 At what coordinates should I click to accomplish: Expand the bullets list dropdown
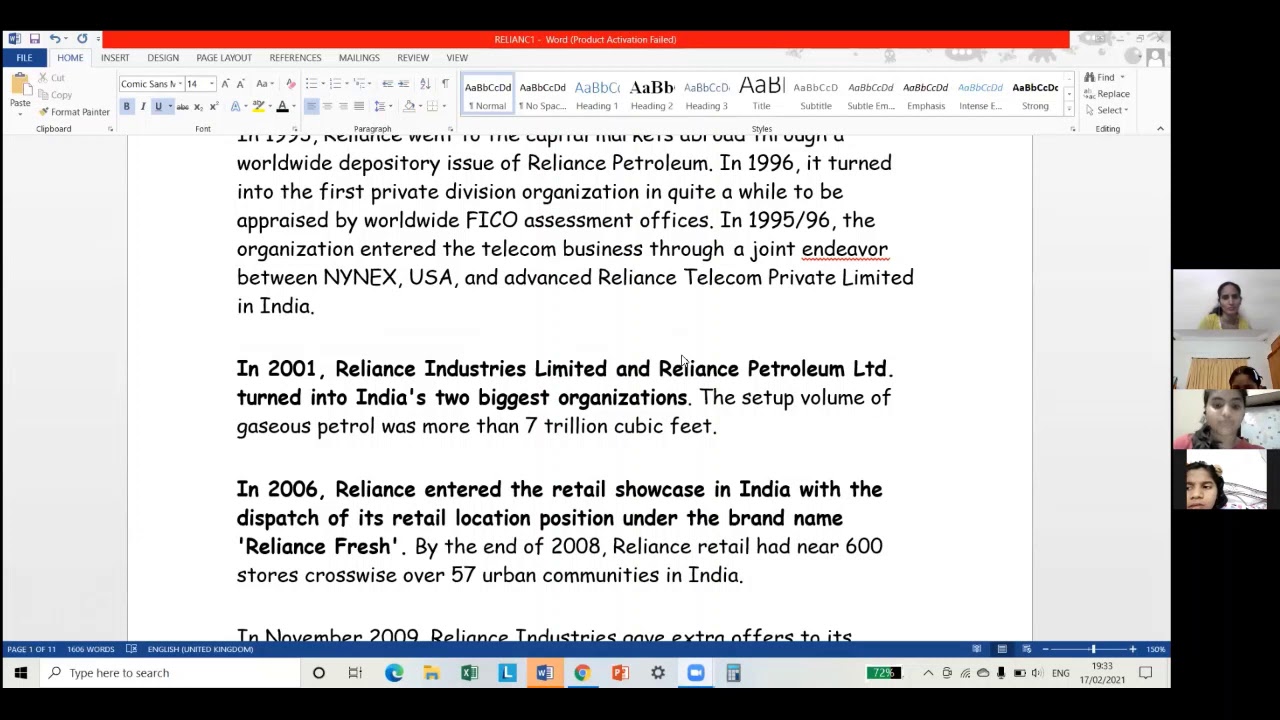[322, 84]
